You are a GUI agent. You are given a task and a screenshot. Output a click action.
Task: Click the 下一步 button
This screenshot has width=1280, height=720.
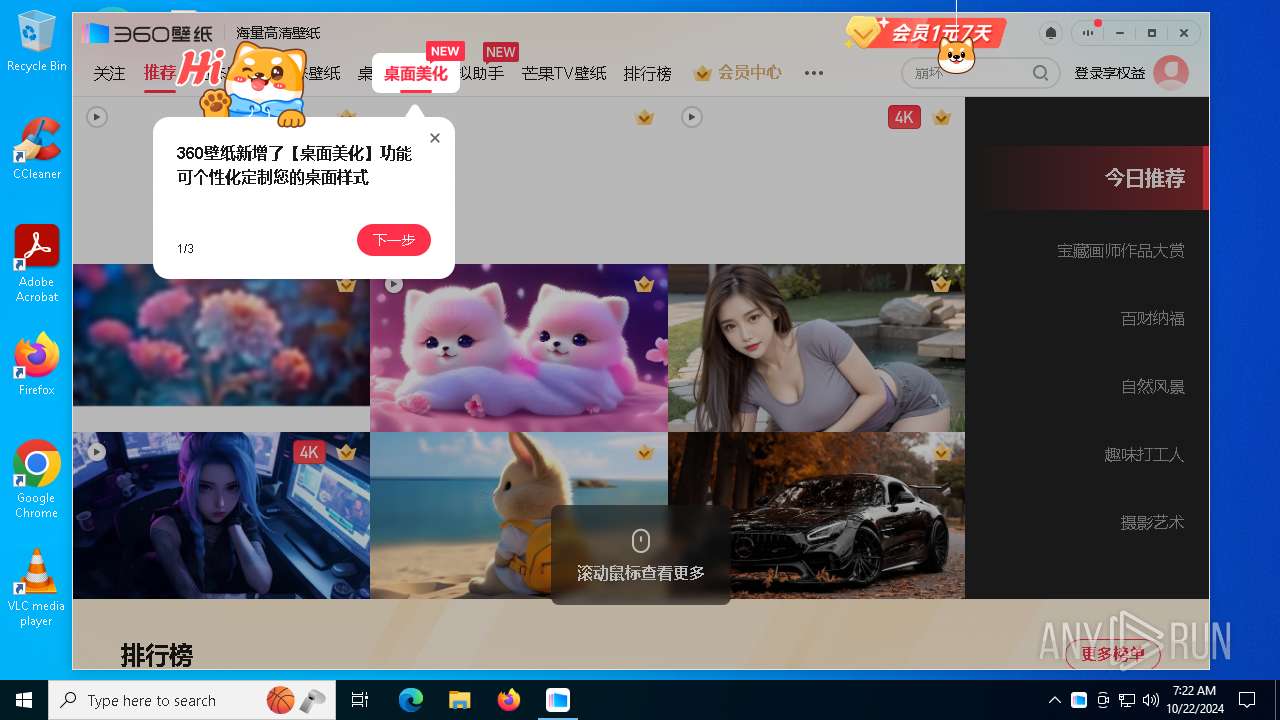394,240
